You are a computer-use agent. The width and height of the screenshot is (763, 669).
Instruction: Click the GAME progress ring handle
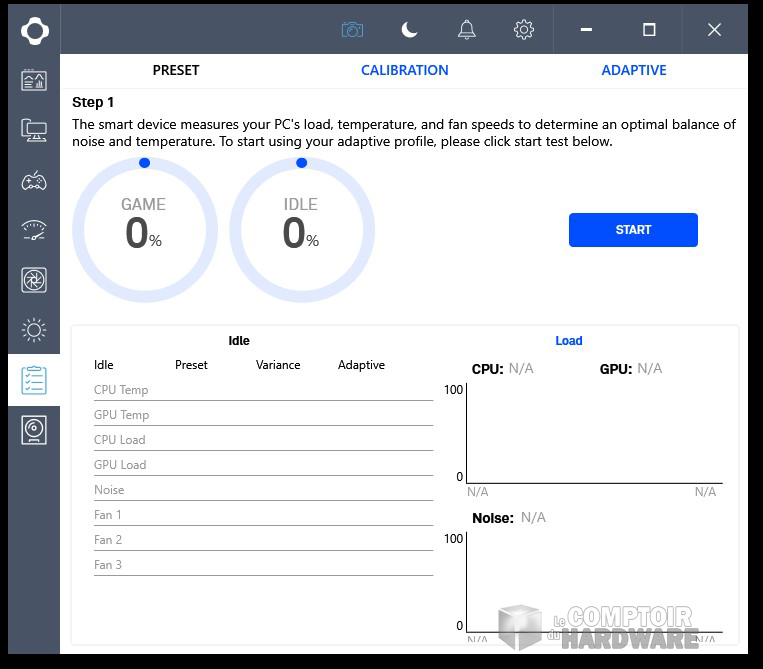click(x=145, y=162)
